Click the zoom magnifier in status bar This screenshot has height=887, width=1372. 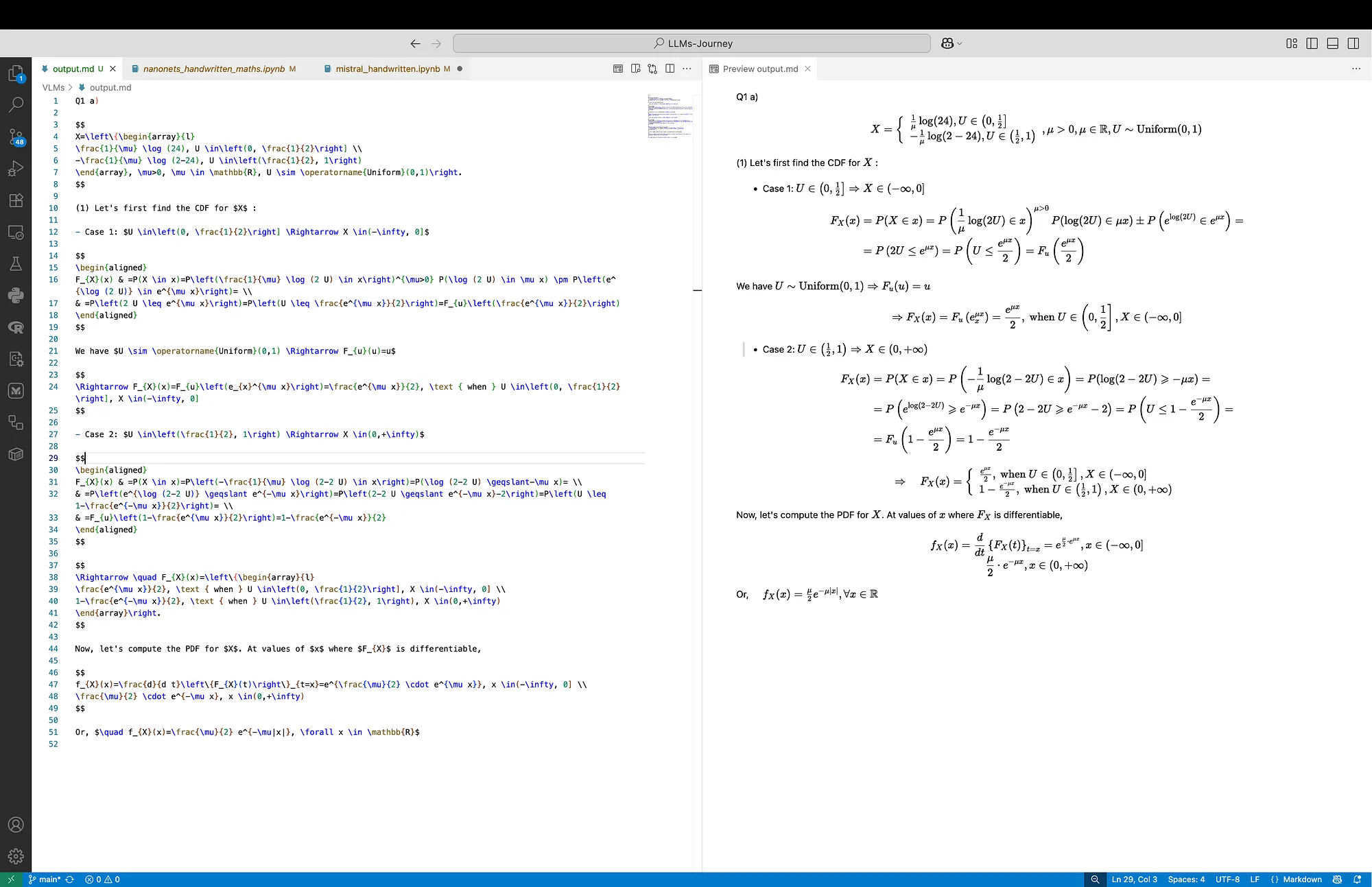point(1095,879)
